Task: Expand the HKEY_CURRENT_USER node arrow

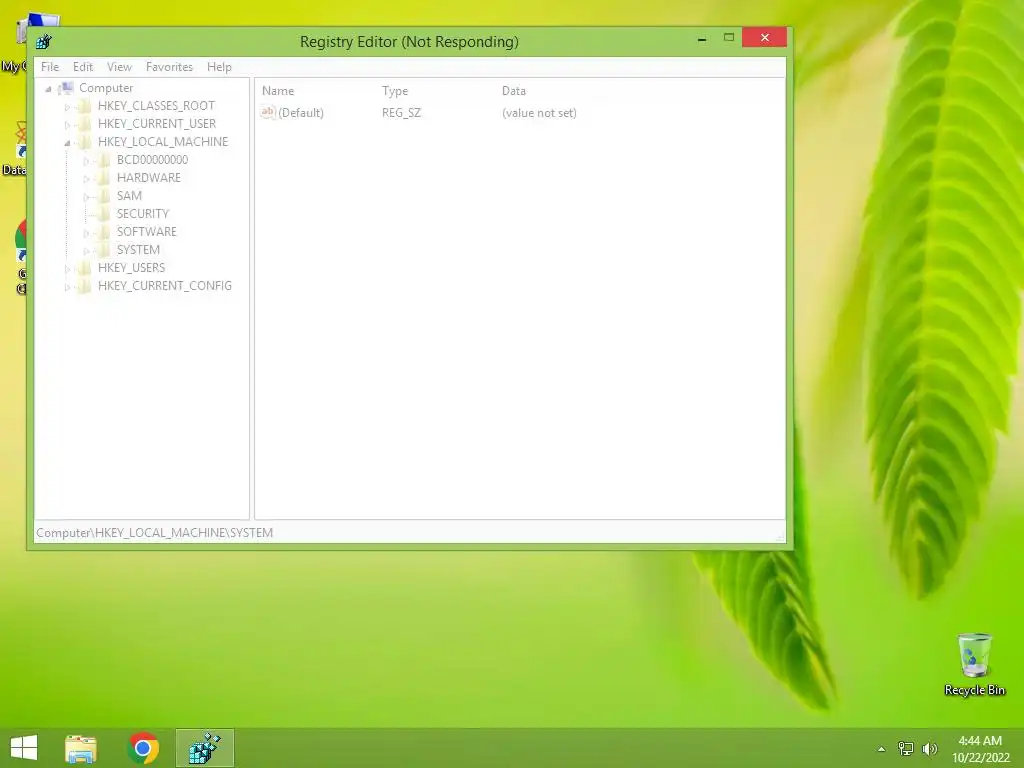Action: click(67, 125)
